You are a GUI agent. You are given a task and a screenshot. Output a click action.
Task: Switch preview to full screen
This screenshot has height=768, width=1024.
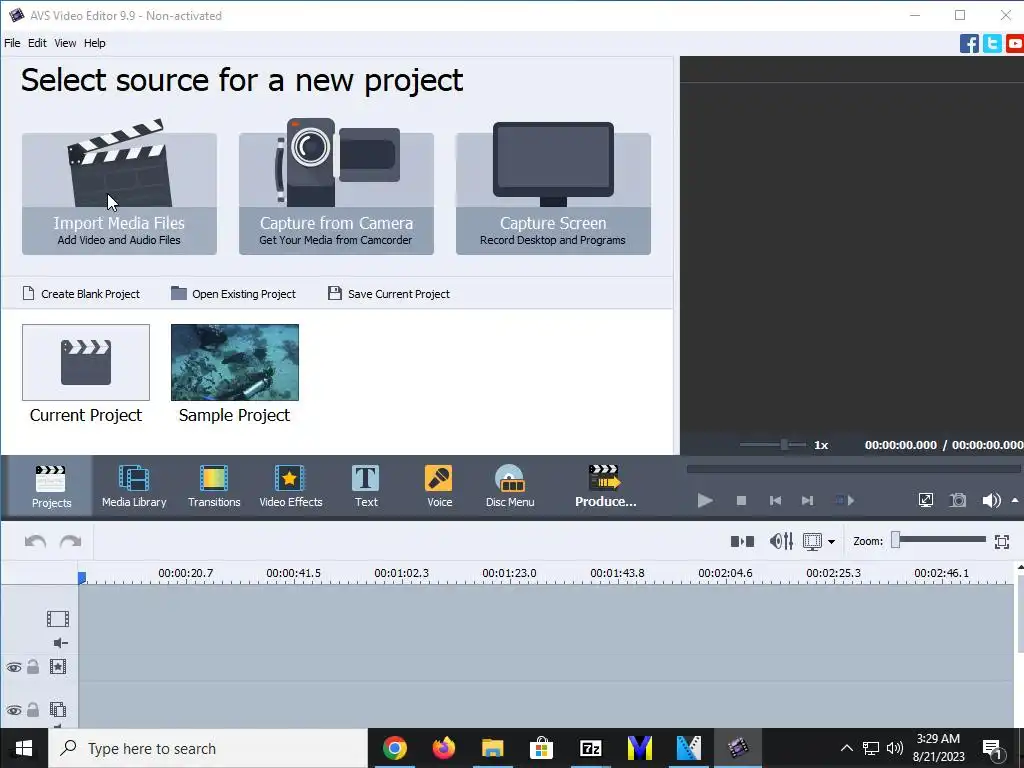tap(925, 501)
